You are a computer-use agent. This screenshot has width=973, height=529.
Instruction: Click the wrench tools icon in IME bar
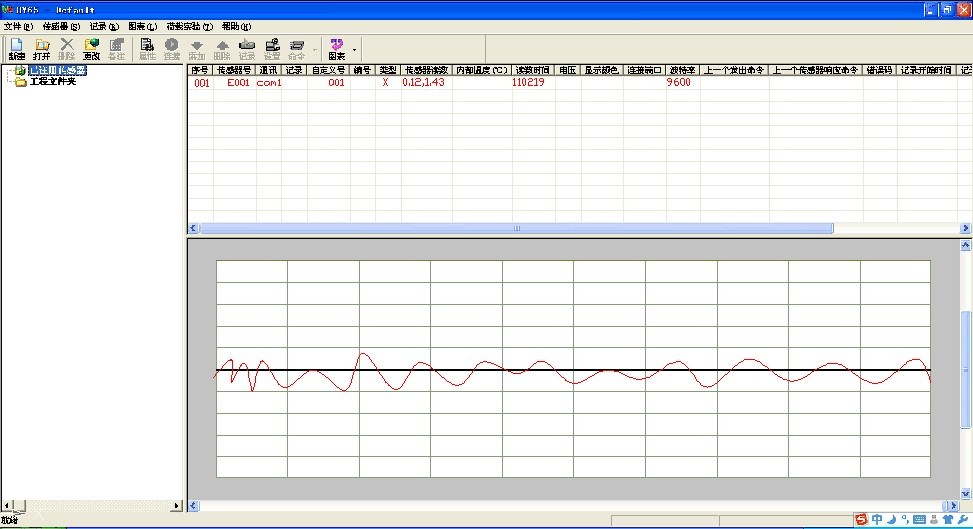click(x=963, y=519)
